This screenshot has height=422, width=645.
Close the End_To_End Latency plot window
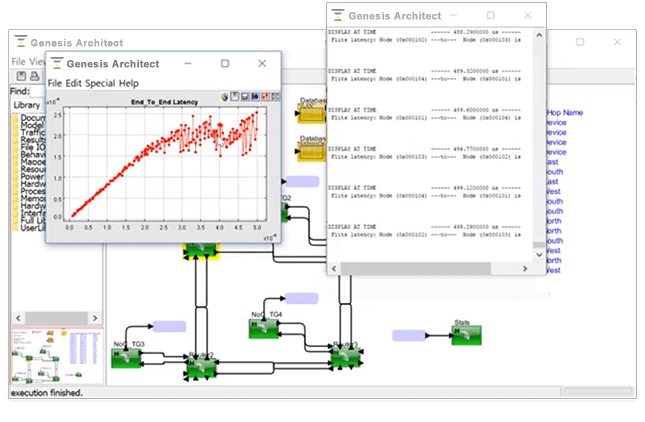click(262, 63)
